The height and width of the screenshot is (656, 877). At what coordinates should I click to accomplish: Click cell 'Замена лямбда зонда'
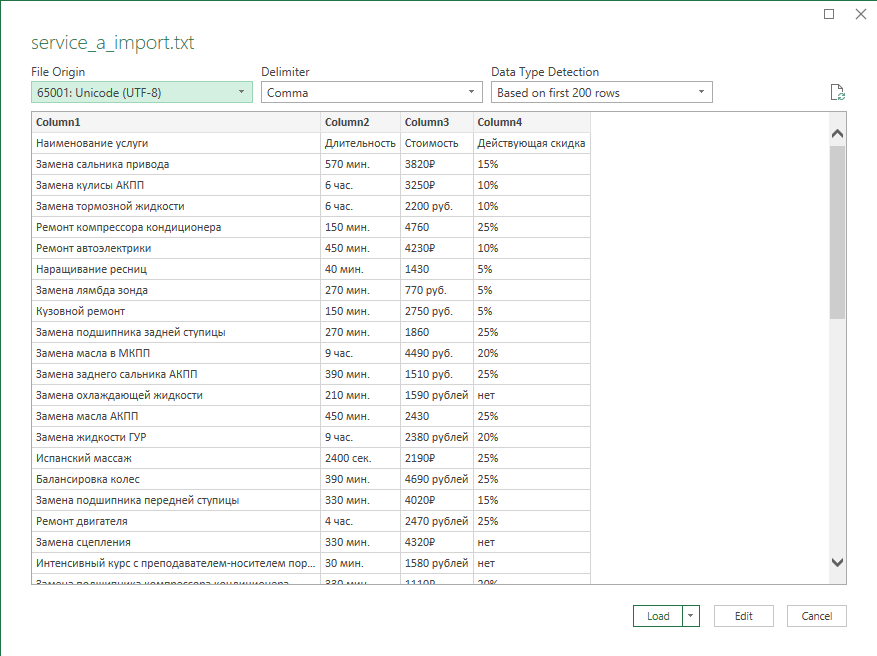pos(176,290)
